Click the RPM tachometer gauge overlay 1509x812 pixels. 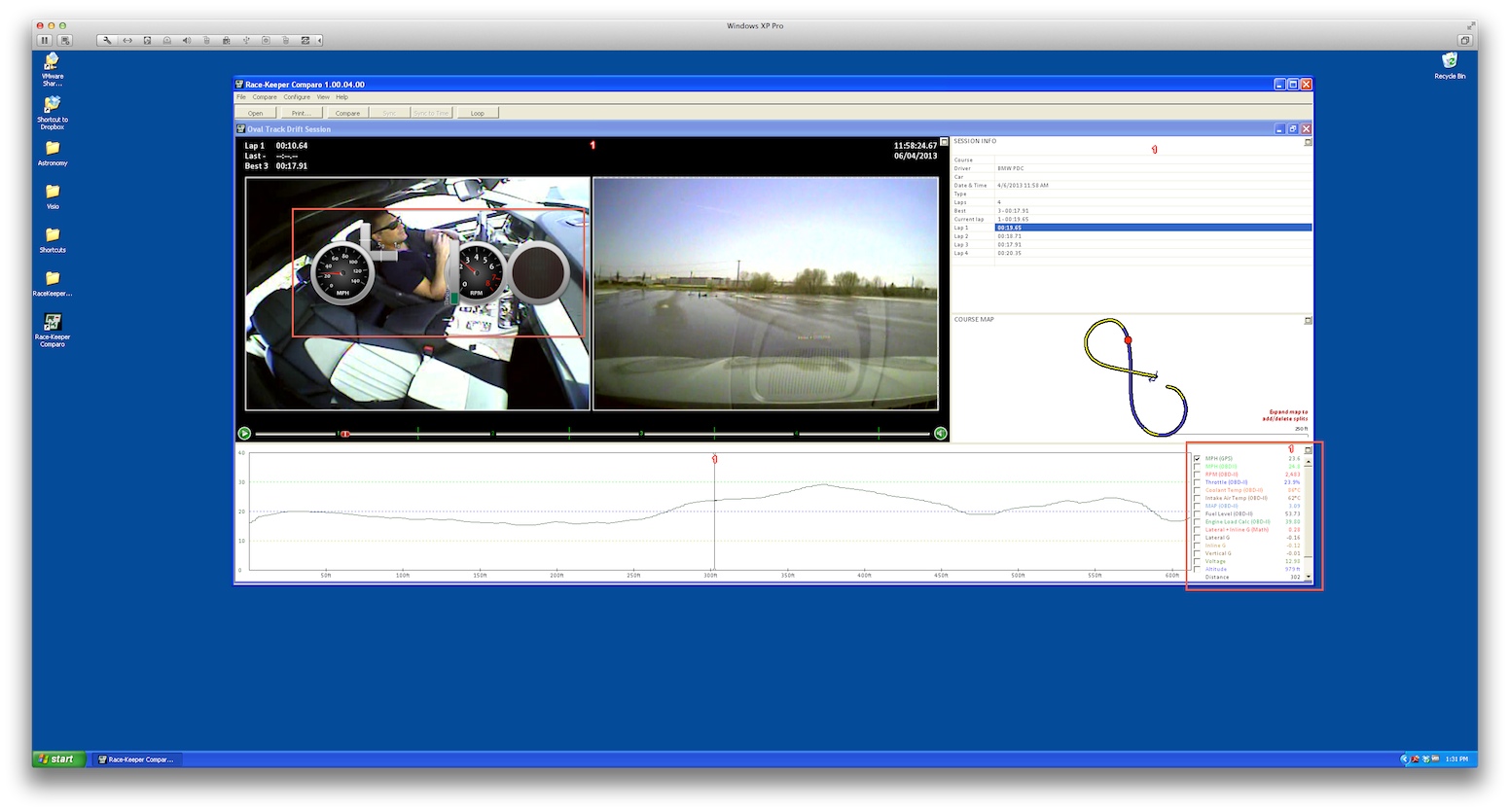pos(476,273)
